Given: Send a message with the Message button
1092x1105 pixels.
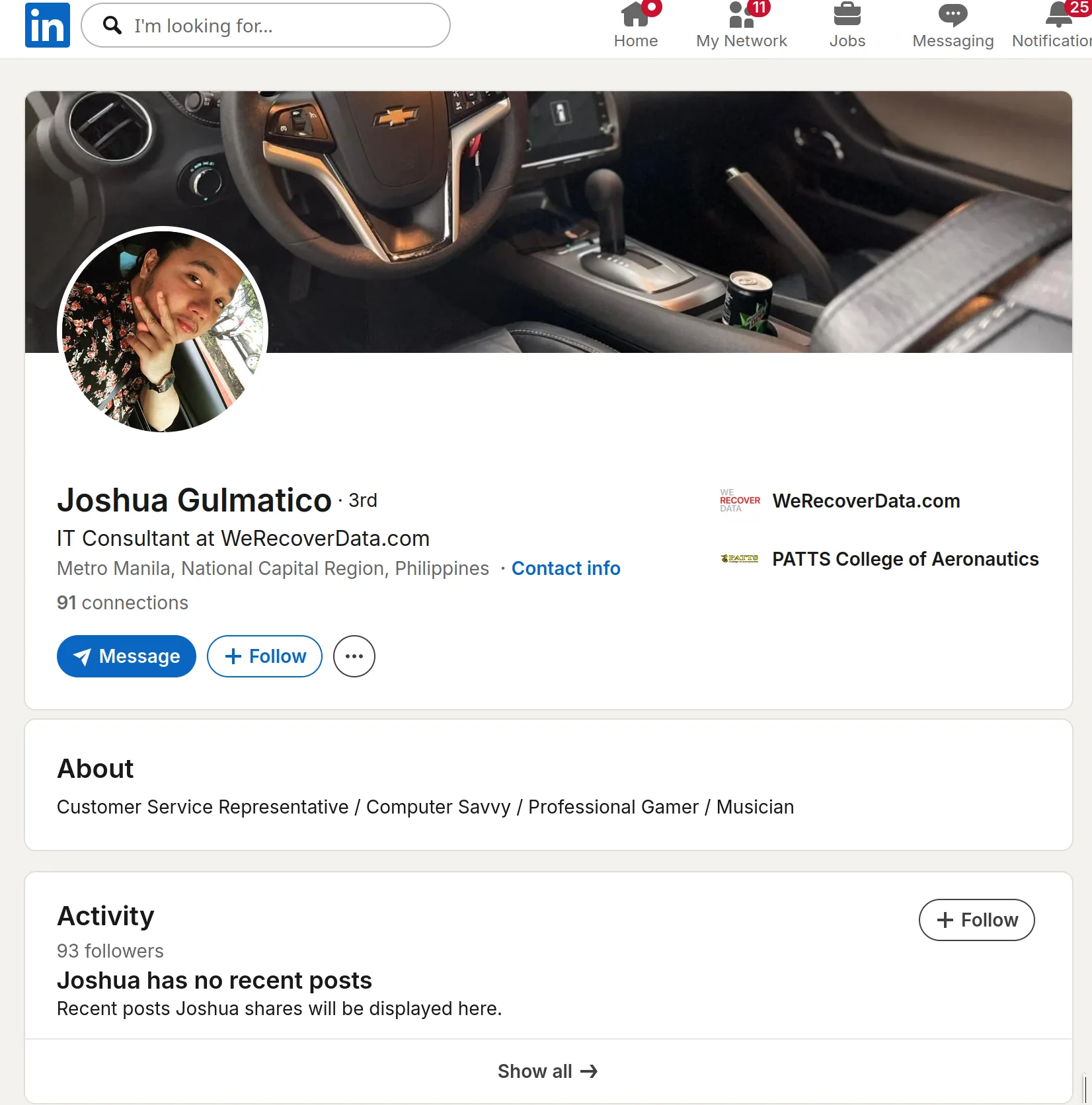Looking at the screenshot, I should (126, 656).
